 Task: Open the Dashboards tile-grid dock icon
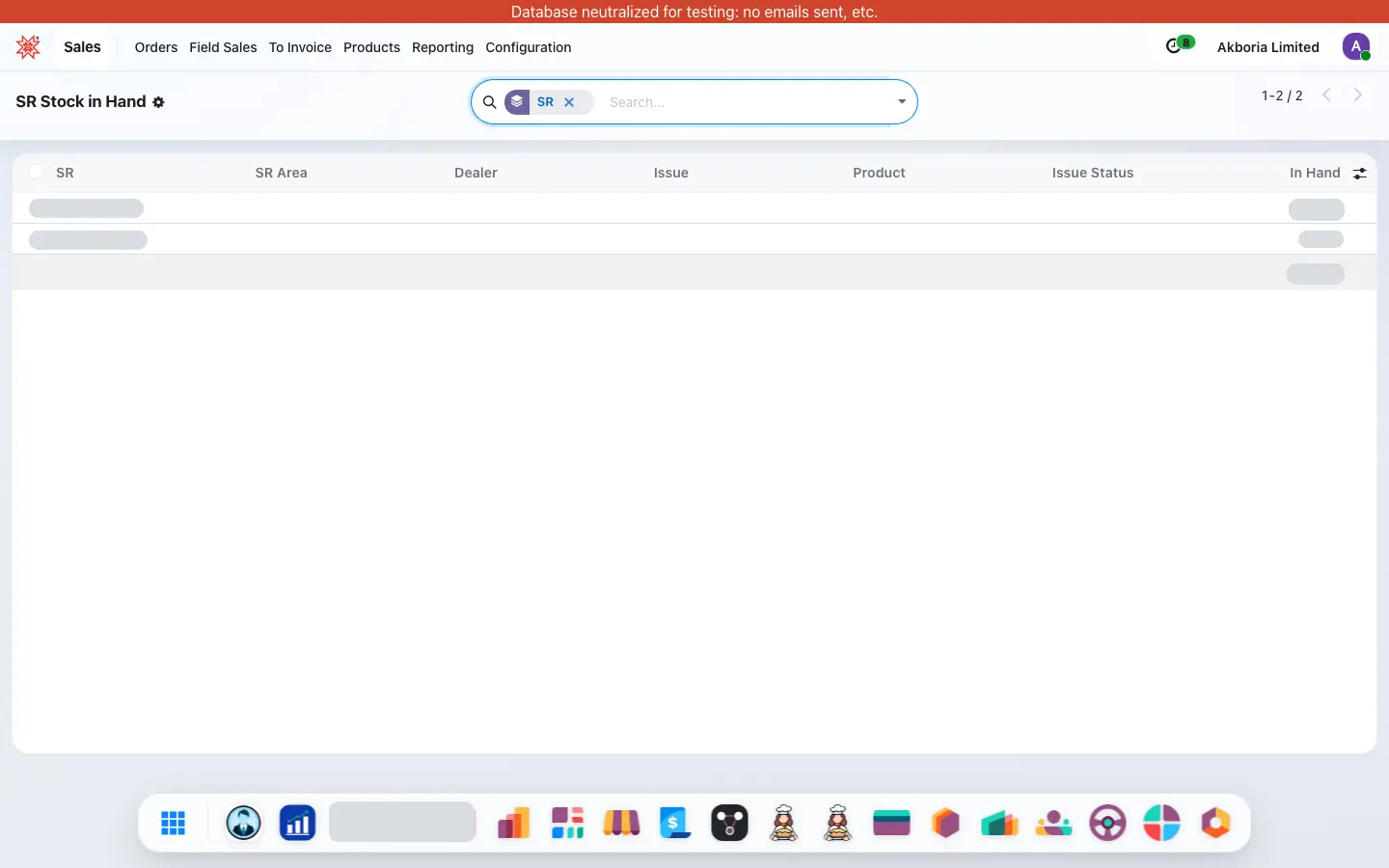pos(568,824)
